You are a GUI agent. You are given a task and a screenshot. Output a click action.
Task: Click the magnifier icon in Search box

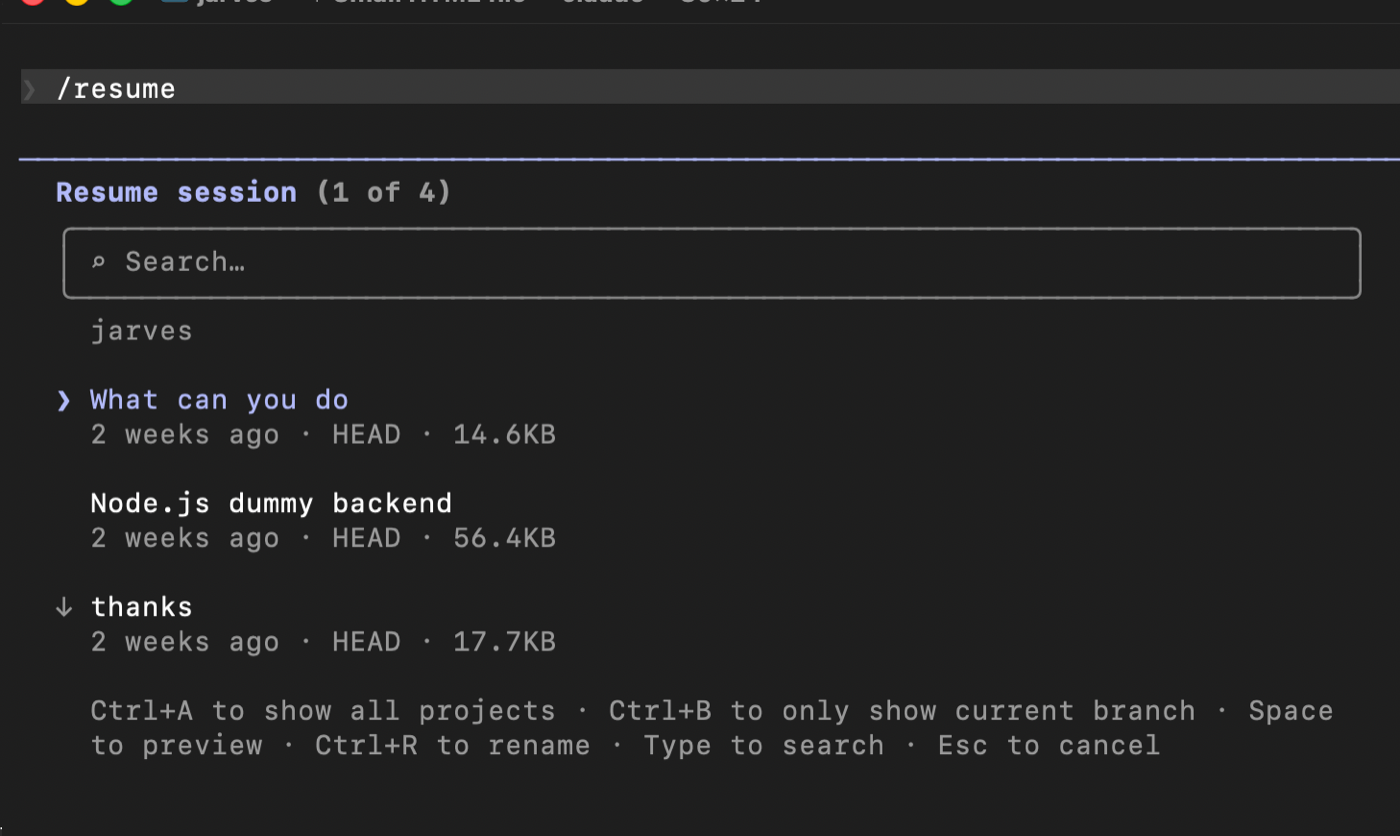(98, 263)
